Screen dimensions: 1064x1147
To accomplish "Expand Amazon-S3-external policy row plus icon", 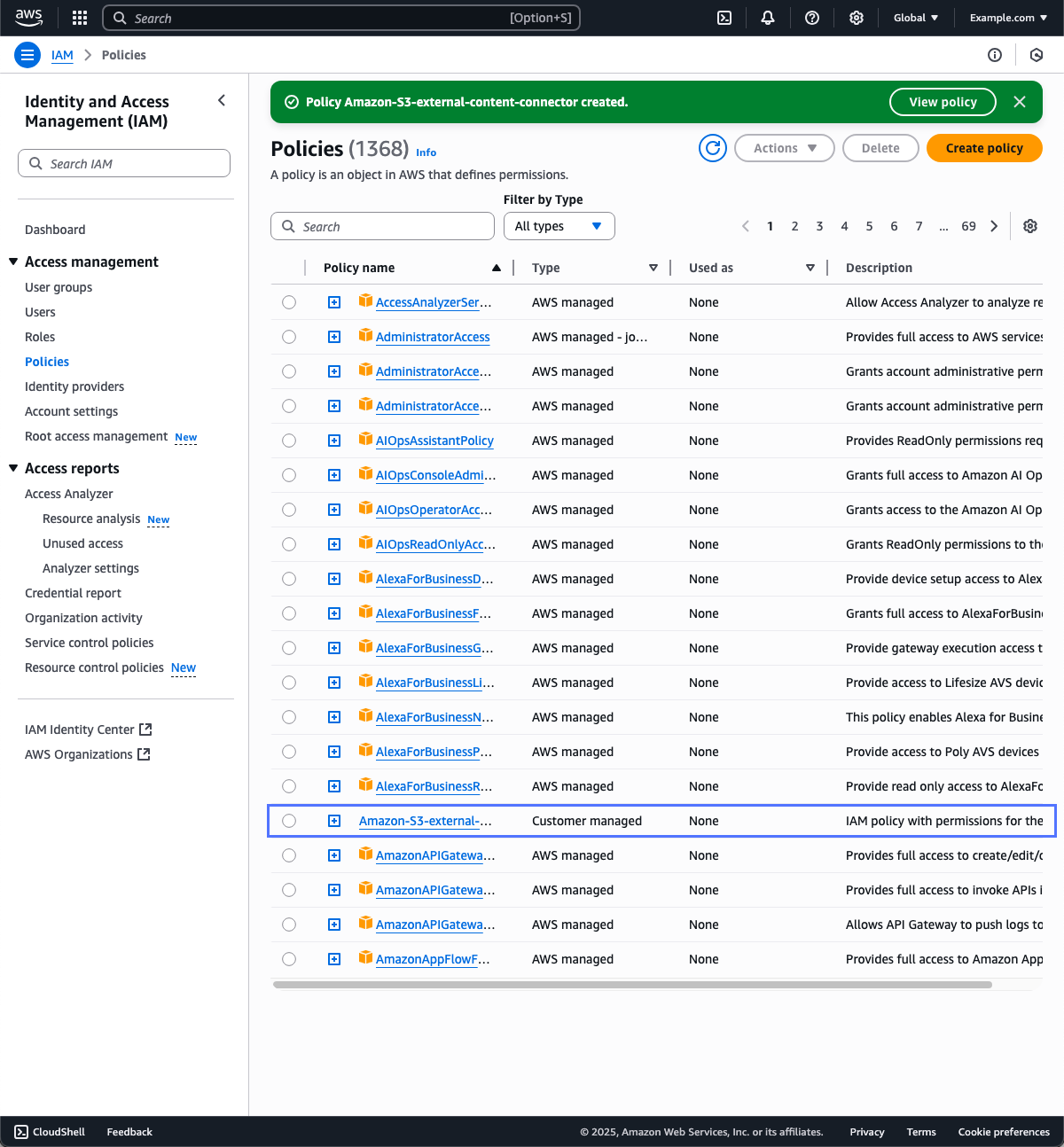I will point(334,821).
